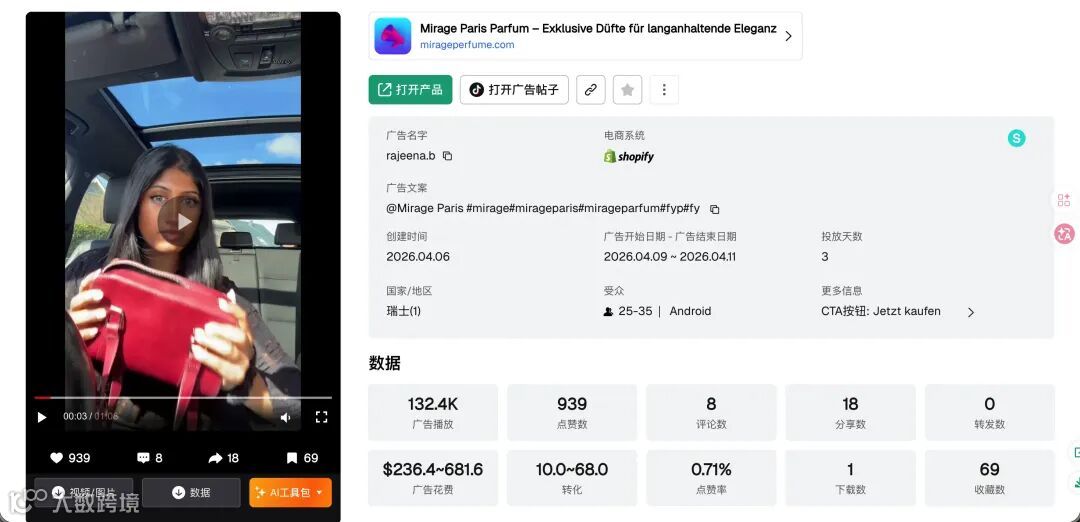Mute the video using speaker icon
Screen dimensions: 1080x522
tap(285, 417)
